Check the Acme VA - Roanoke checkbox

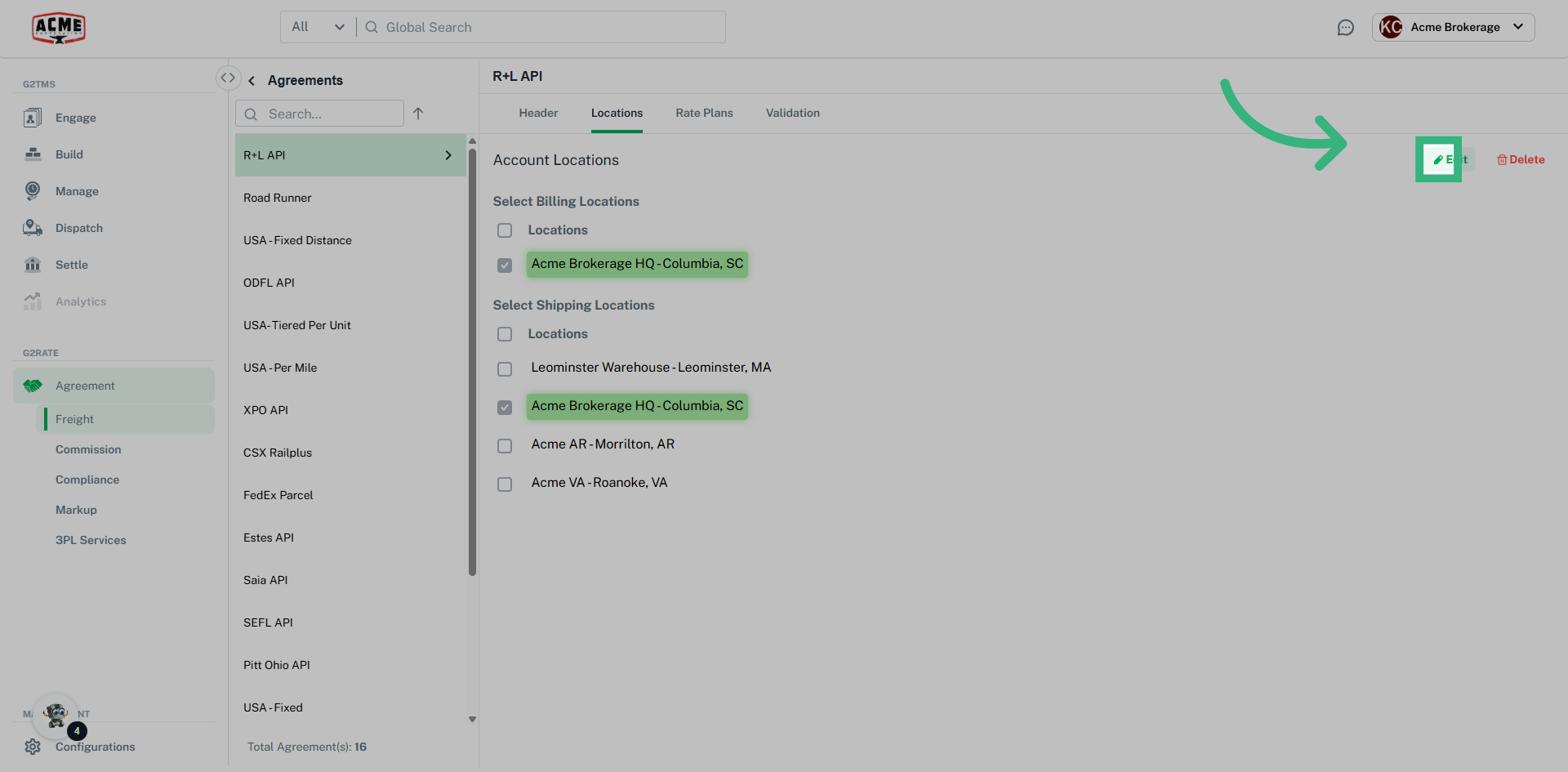point(505,484)
